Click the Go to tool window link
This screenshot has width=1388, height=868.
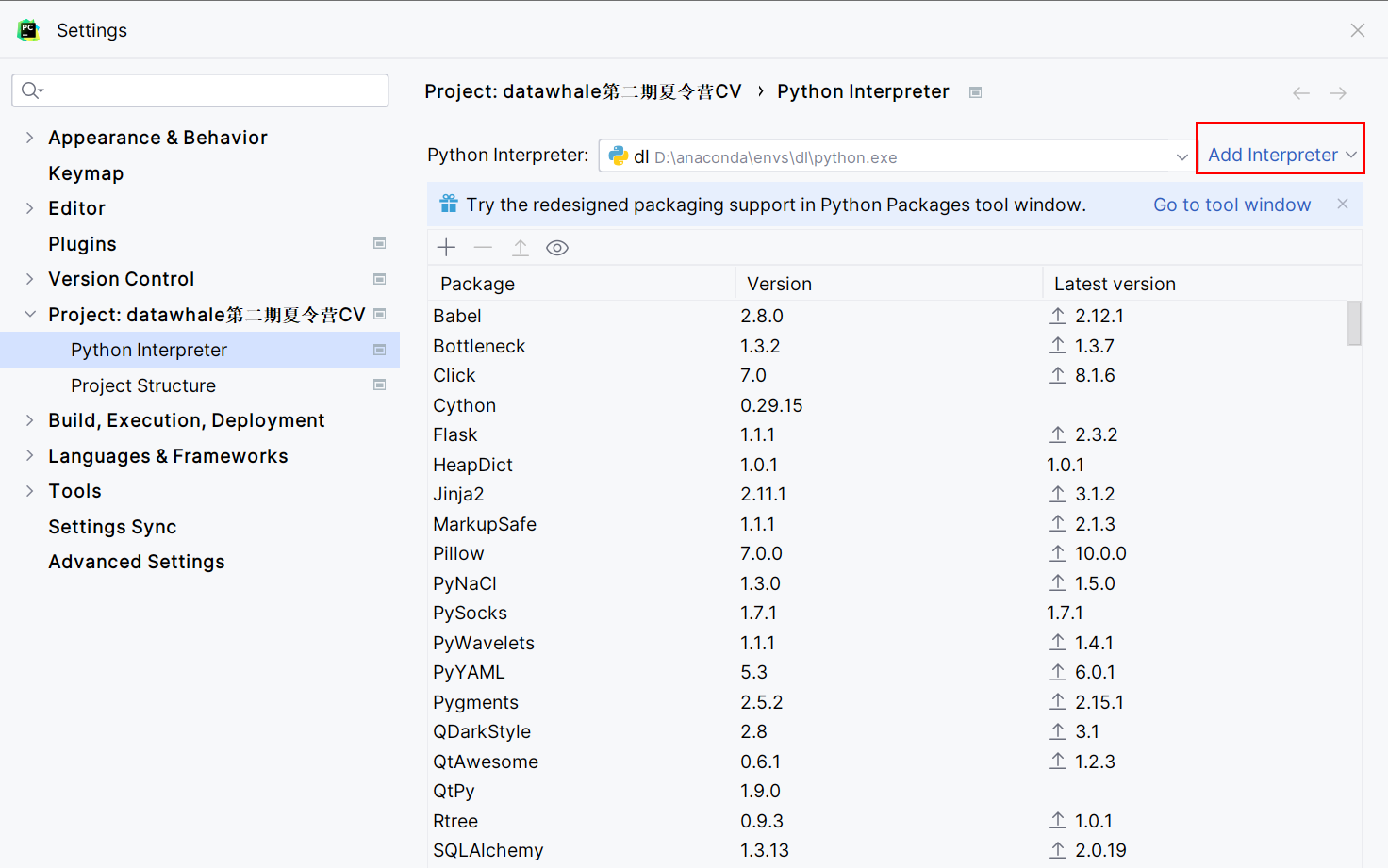[1231, 205]
